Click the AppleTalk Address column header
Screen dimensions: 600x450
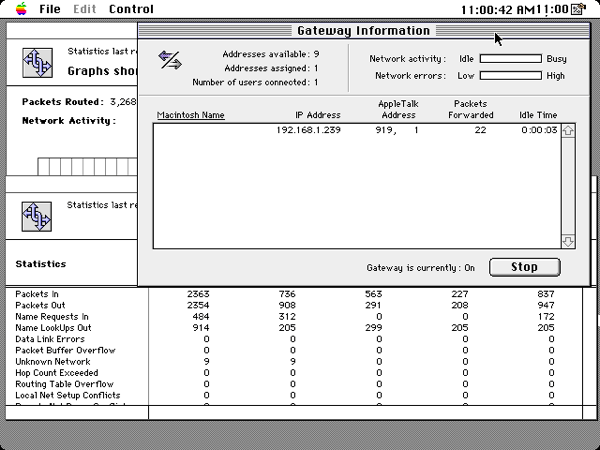point(398,109)
